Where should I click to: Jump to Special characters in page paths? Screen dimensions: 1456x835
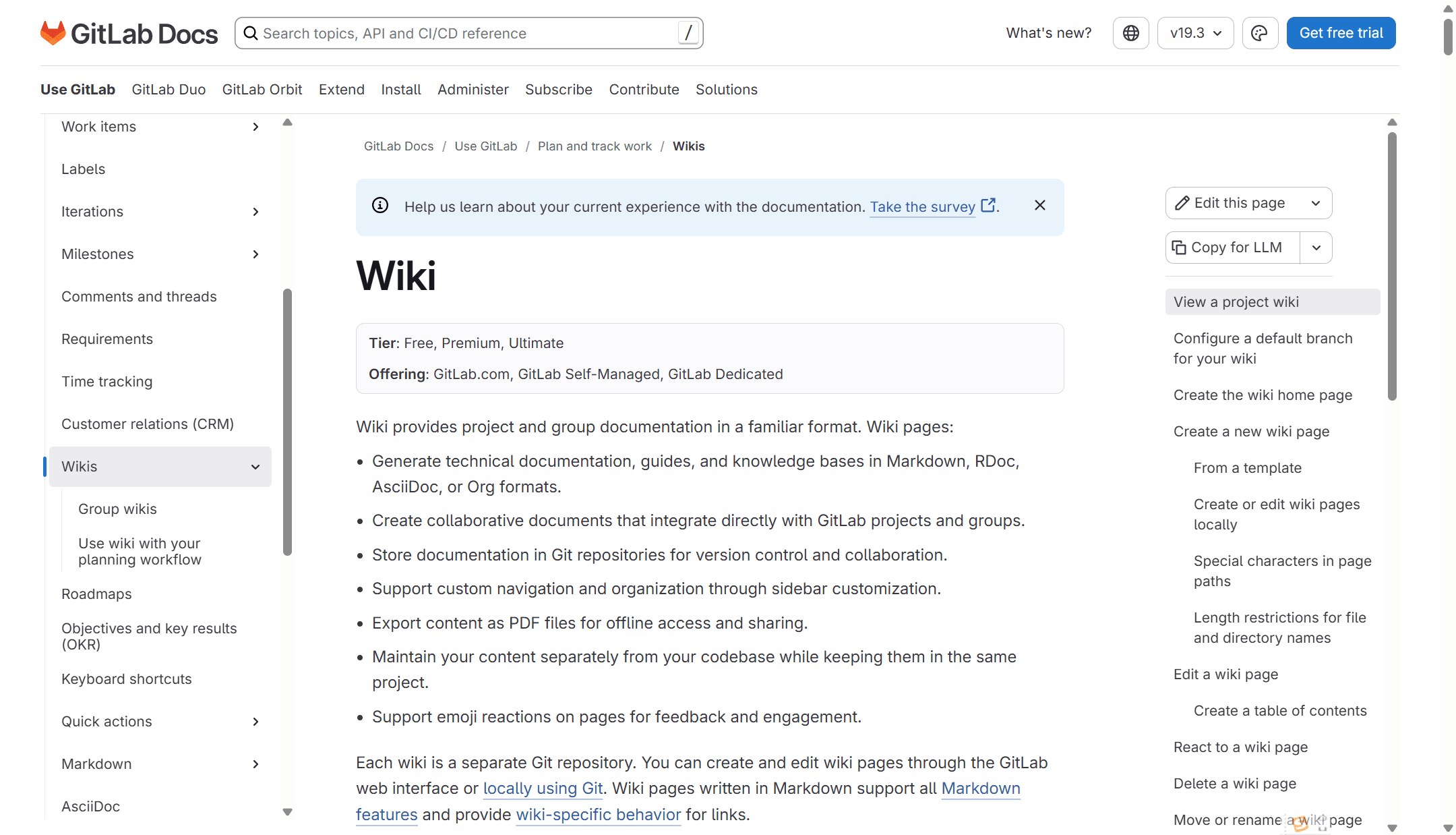point(1283,571)
